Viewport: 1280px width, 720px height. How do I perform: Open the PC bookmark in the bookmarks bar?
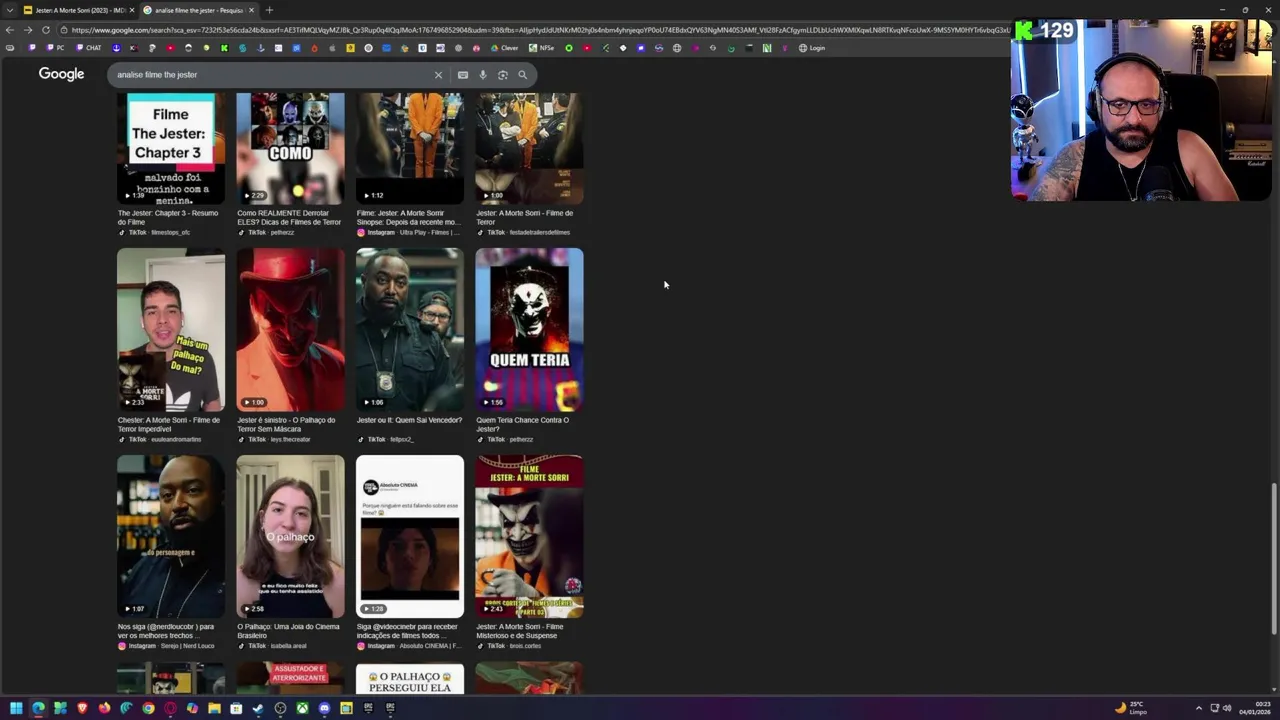pyautogui.click(x=55, y=48)
